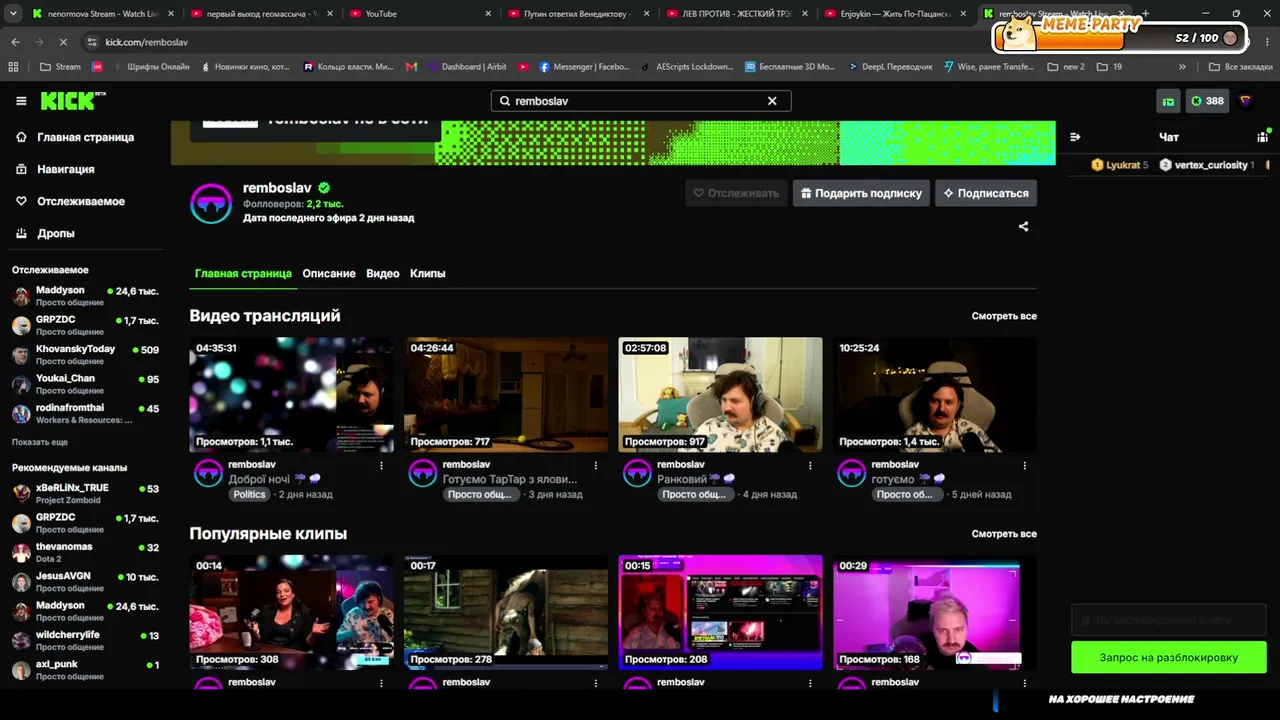Switch to the YouTube browser tab
The width and height of the screenshot is (1280, 720).
[x=420, y=14]
